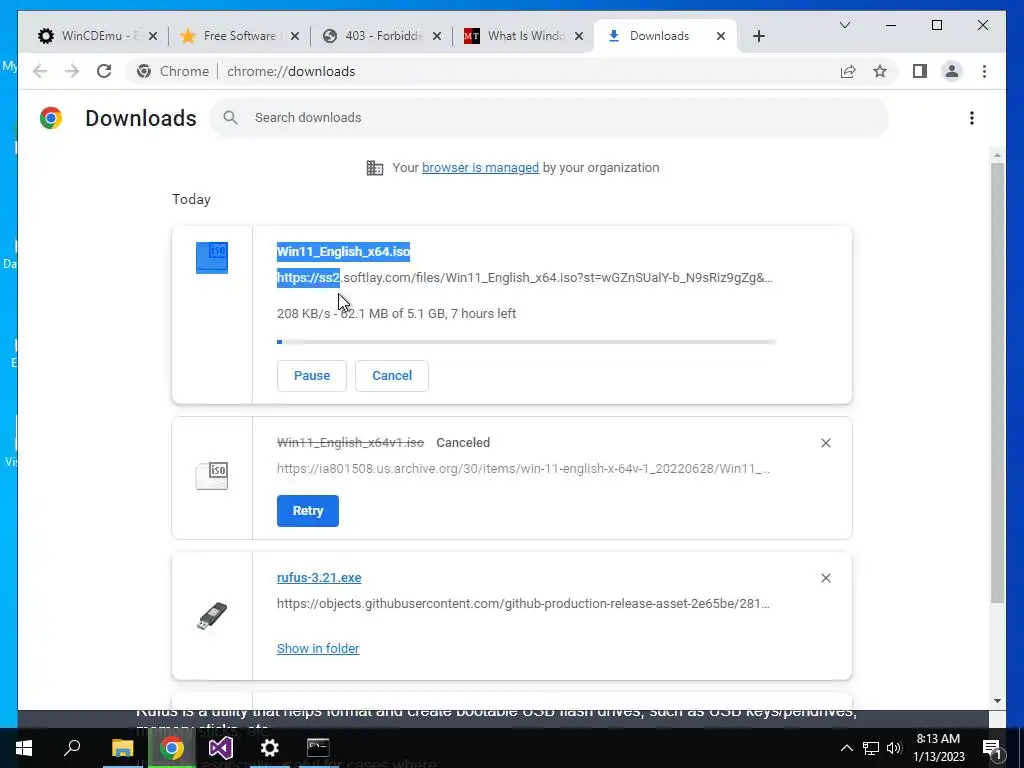The width and height of the screenshot is (1024, 768).
Task: Open Downloads page more actions menu
Action: [x=972, y=118]
